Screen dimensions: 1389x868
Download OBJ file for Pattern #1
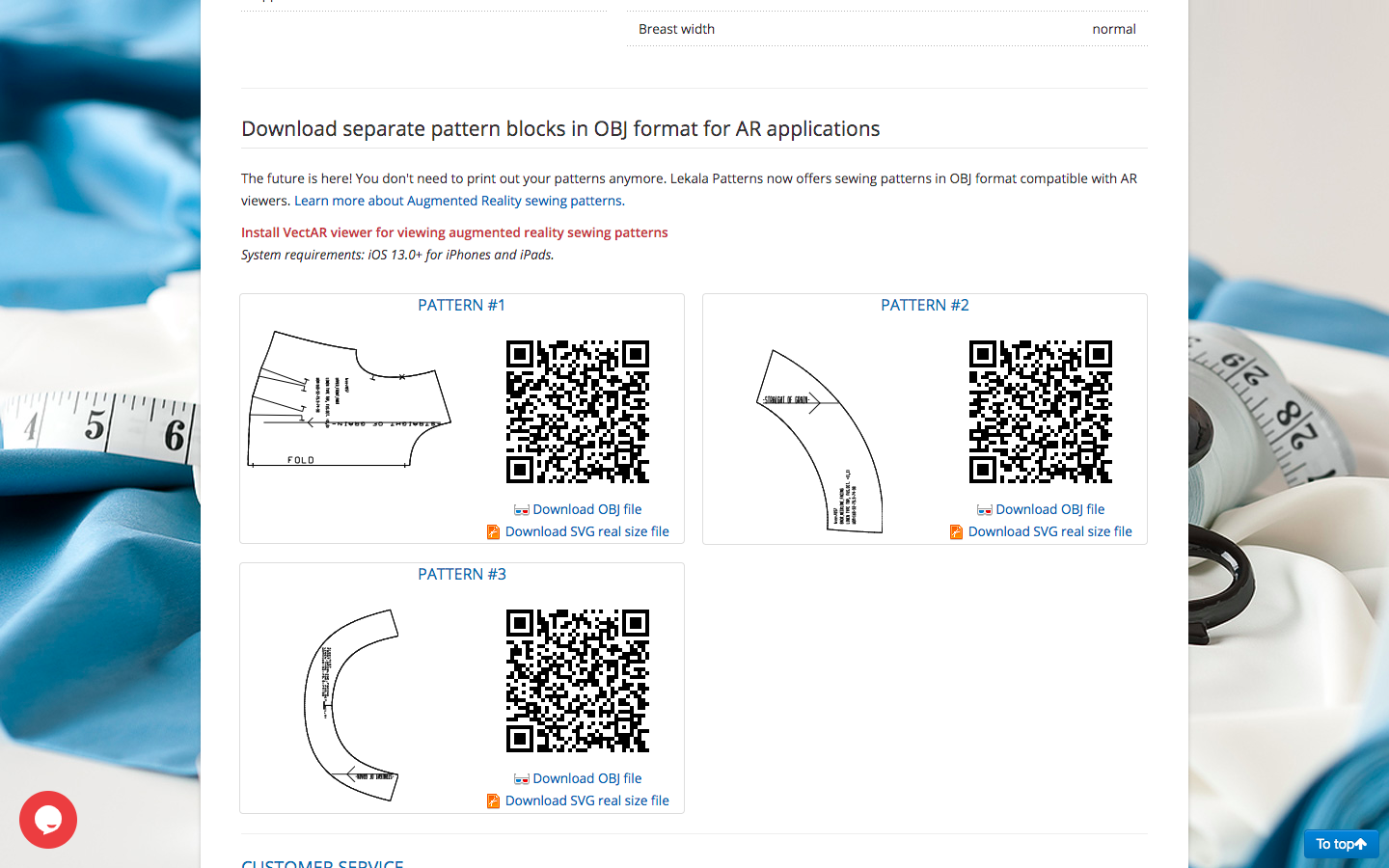586,509
